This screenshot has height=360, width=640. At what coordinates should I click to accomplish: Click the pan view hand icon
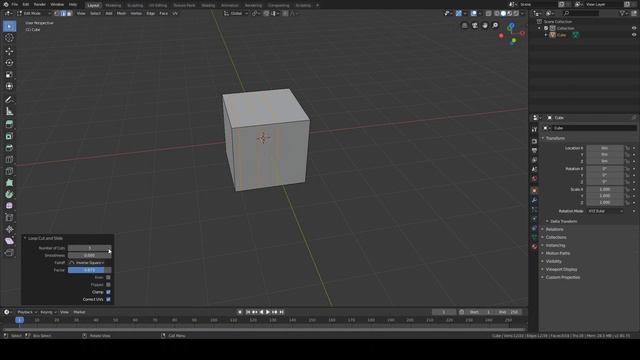tap(485, 25)
